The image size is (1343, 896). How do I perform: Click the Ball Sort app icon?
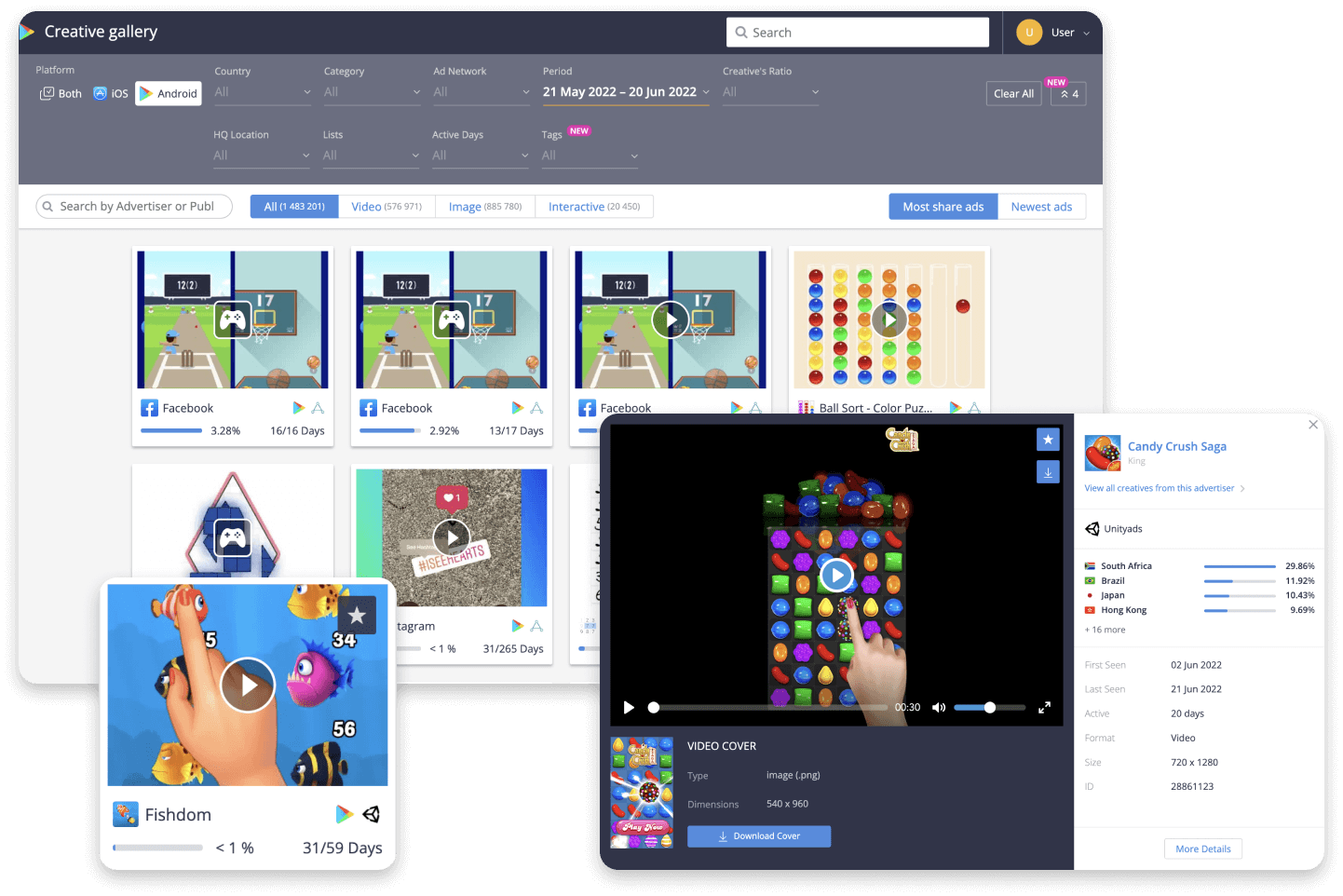[x=806, y=408]
